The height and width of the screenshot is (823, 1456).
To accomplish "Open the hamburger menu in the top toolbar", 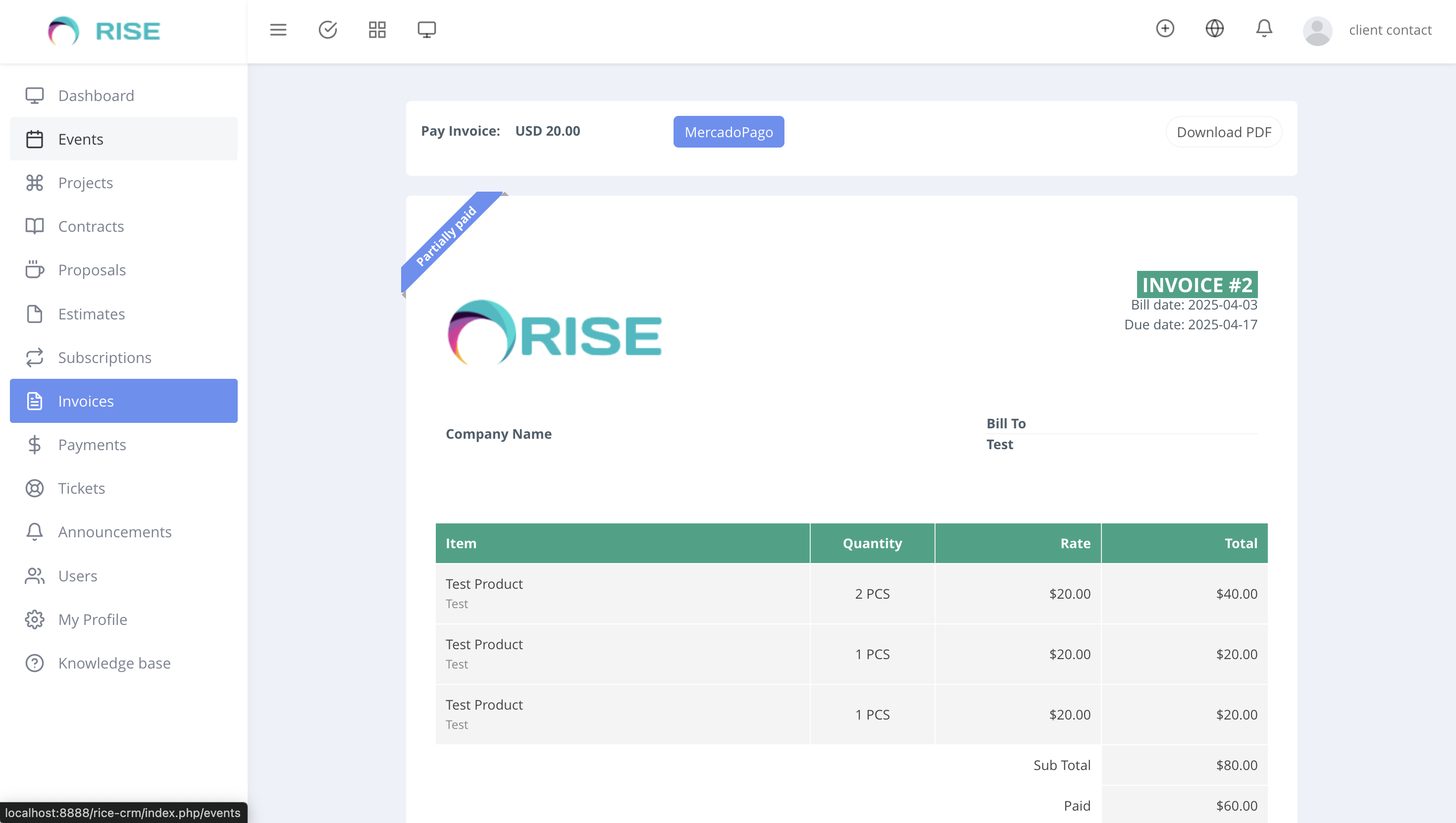I will click(x=277, y=29).
